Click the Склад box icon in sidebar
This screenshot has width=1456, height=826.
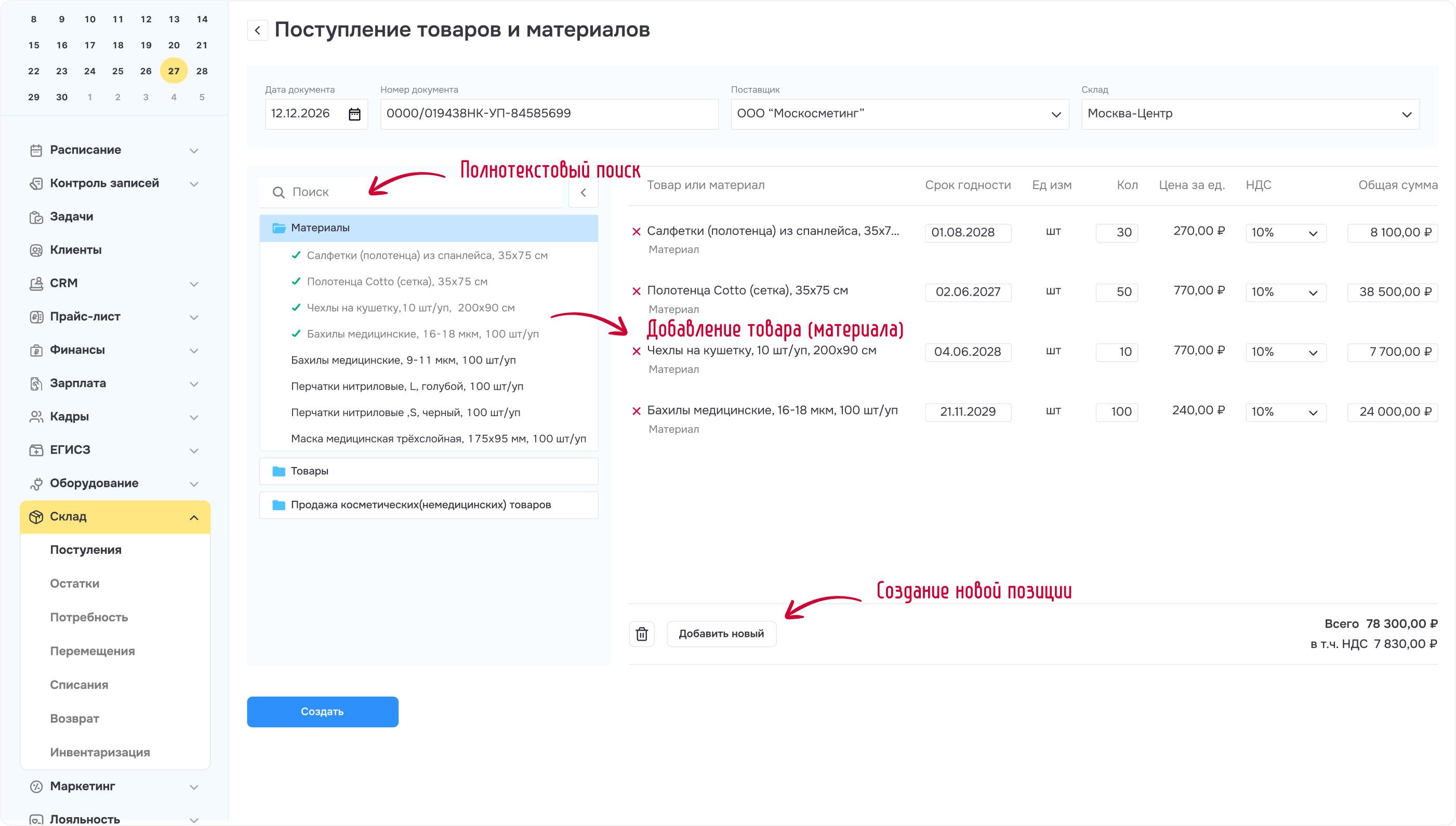tap(36, 517)
